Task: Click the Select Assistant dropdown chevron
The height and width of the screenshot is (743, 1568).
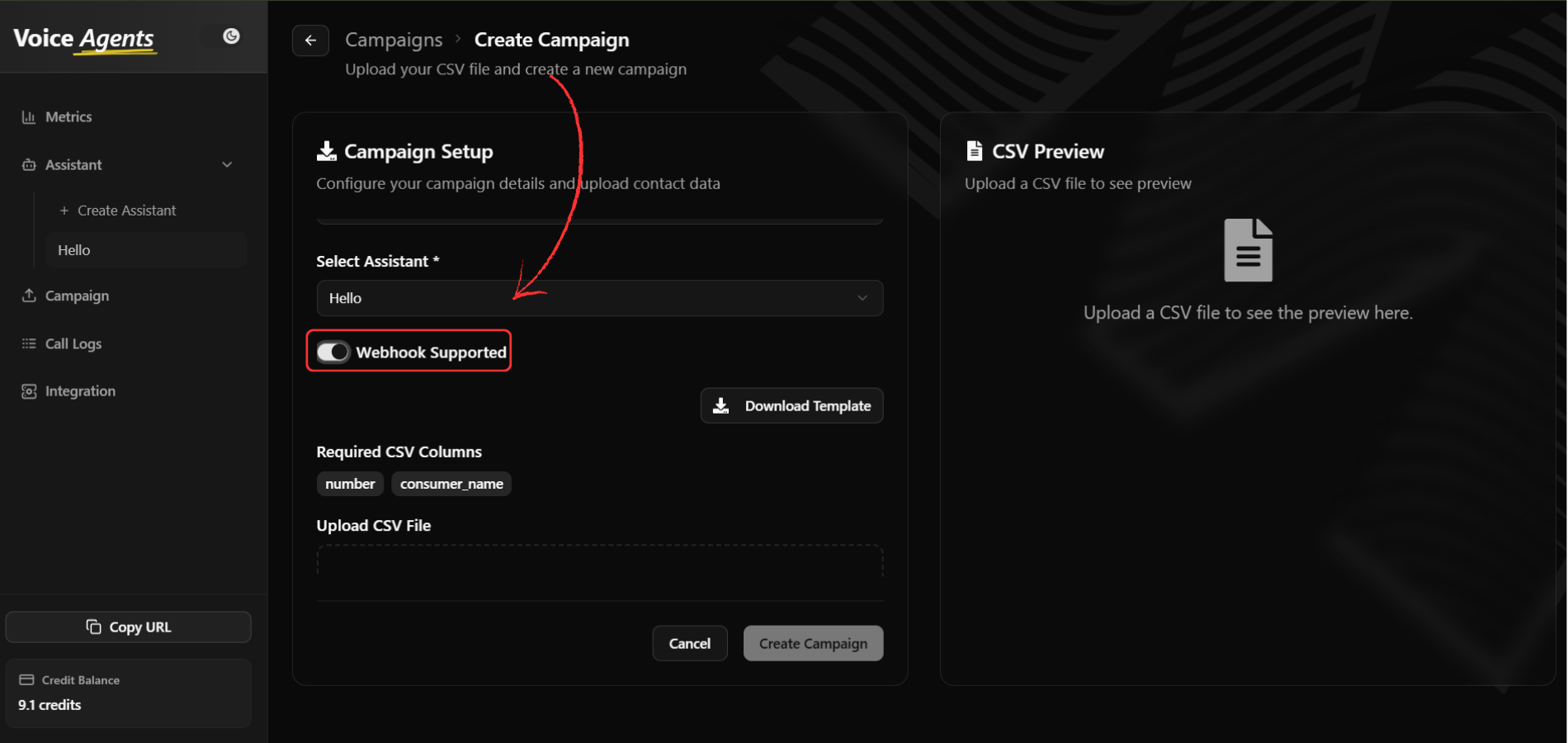Action: [x=862, y=298]
